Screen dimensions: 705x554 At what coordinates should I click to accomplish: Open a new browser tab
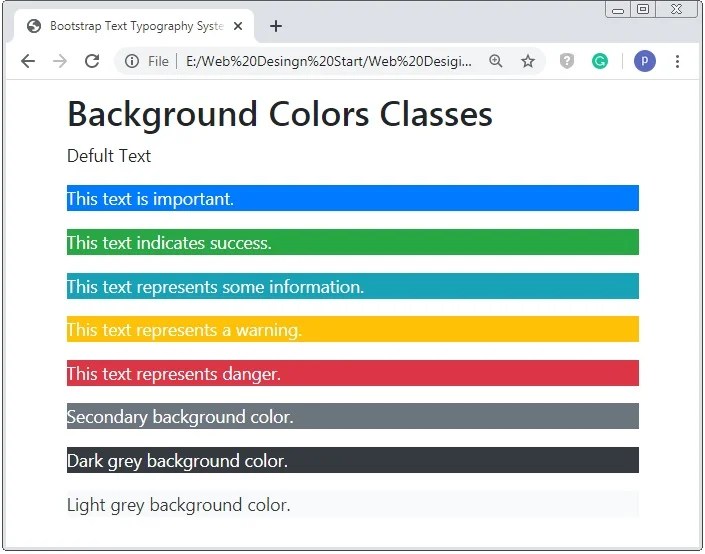coord(276,26)
